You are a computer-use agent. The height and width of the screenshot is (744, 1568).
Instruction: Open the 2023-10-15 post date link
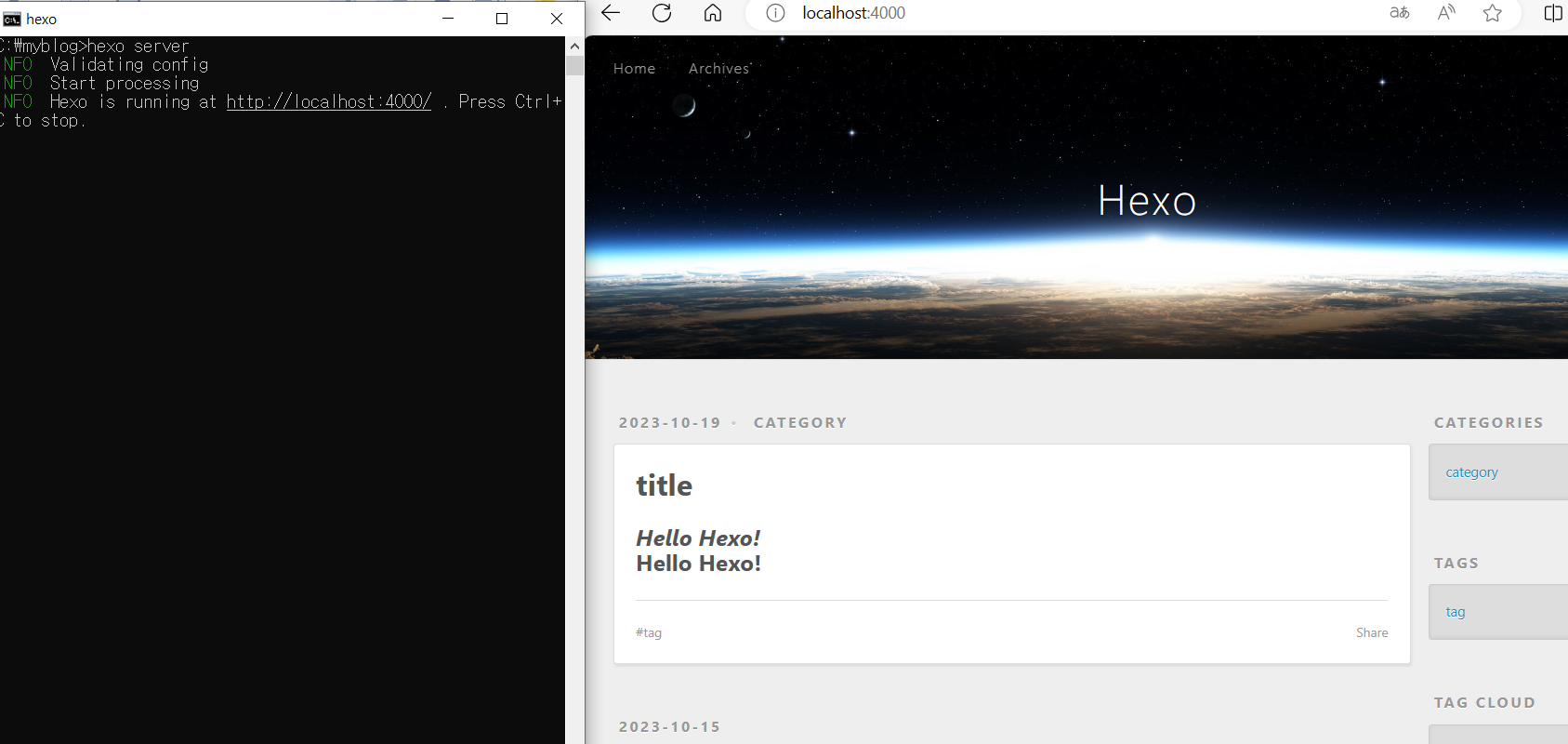(670, 727)
